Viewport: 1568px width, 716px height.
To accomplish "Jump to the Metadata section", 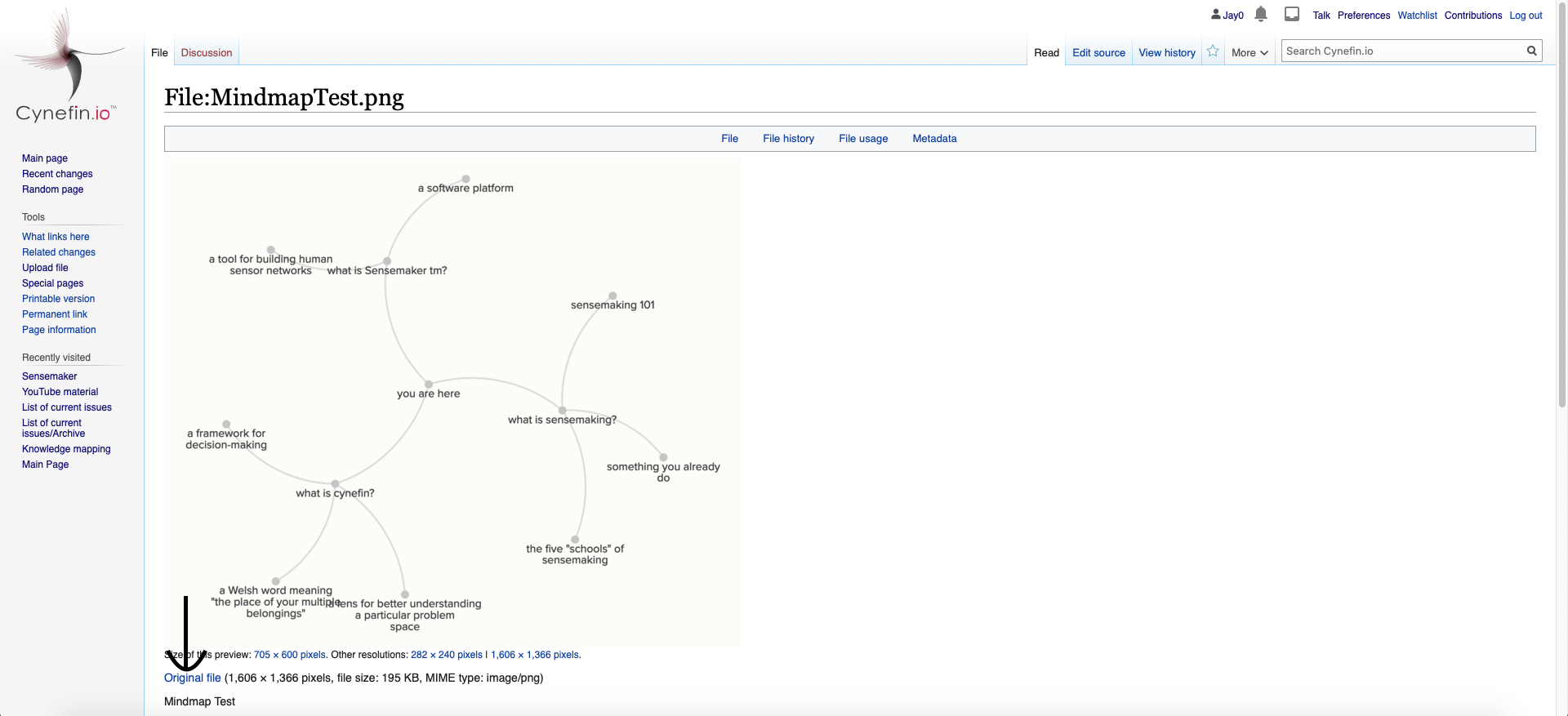I will [934, 139].
